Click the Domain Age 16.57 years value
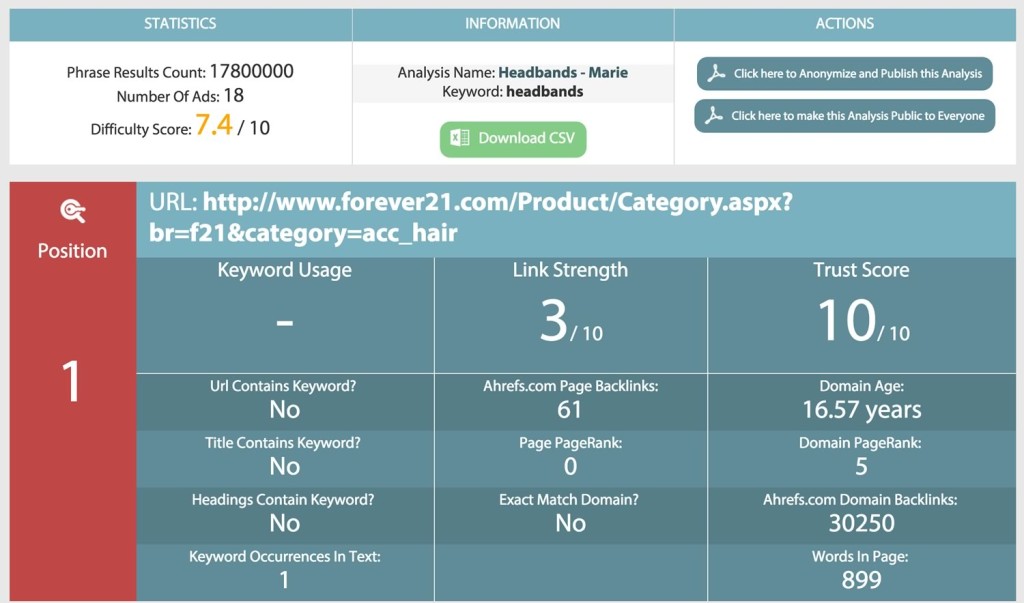 [861, 409]
